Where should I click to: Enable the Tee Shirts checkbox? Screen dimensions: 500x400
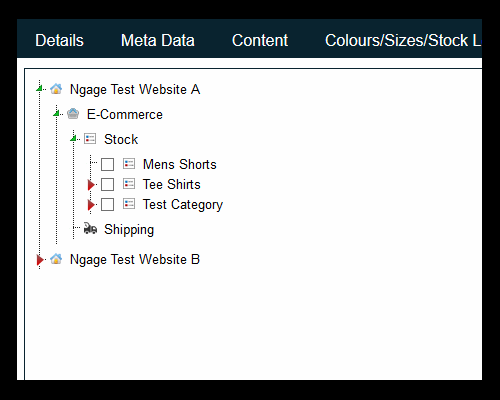pyautogui.click(x=107, y=184)
